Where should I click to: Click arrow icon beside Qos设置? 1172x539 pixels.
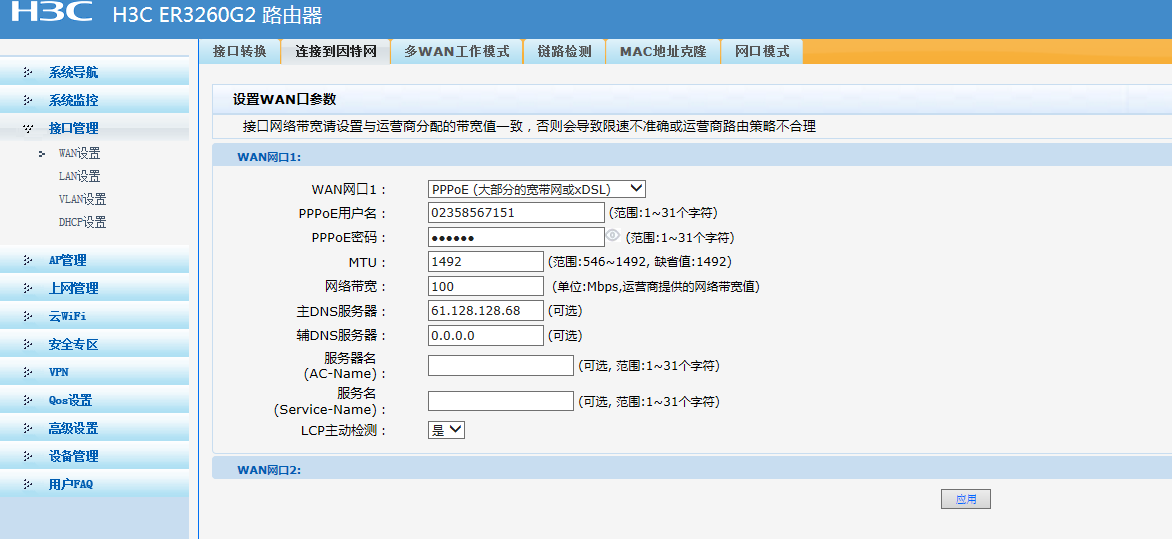[x=28, y=400]
